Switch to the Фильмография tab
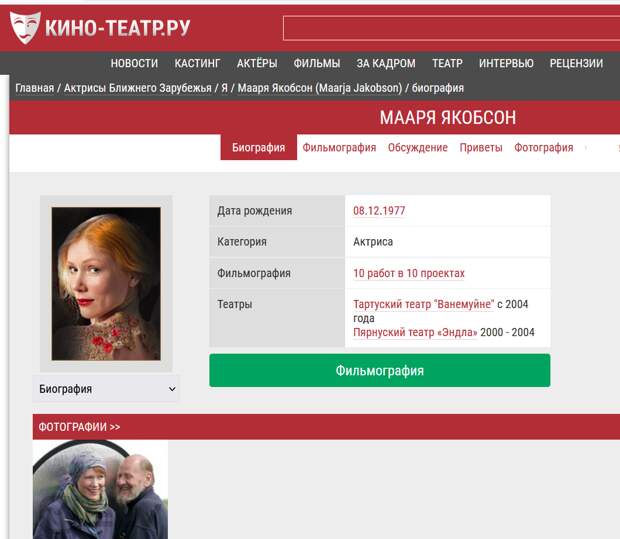Image resolution: width=620 pixels, height=539 pixels. point(339,148)
